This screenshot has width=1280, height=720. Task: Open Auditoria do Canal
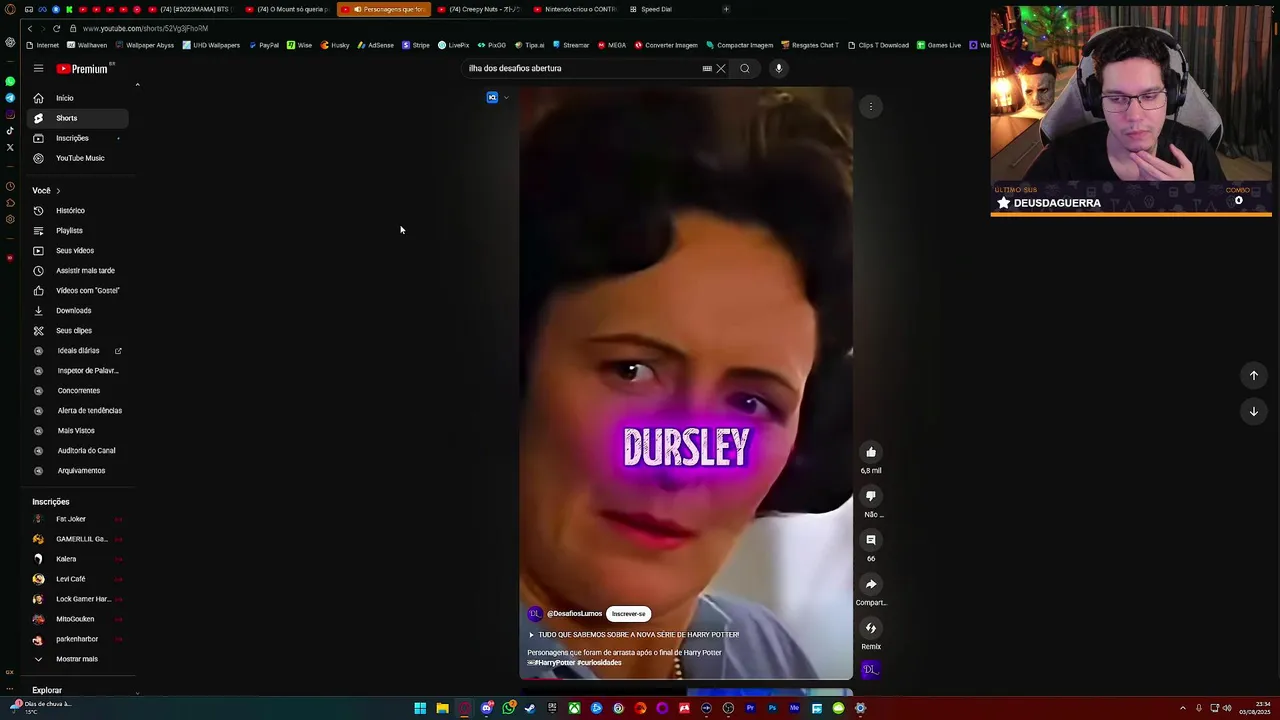[78, 451]
